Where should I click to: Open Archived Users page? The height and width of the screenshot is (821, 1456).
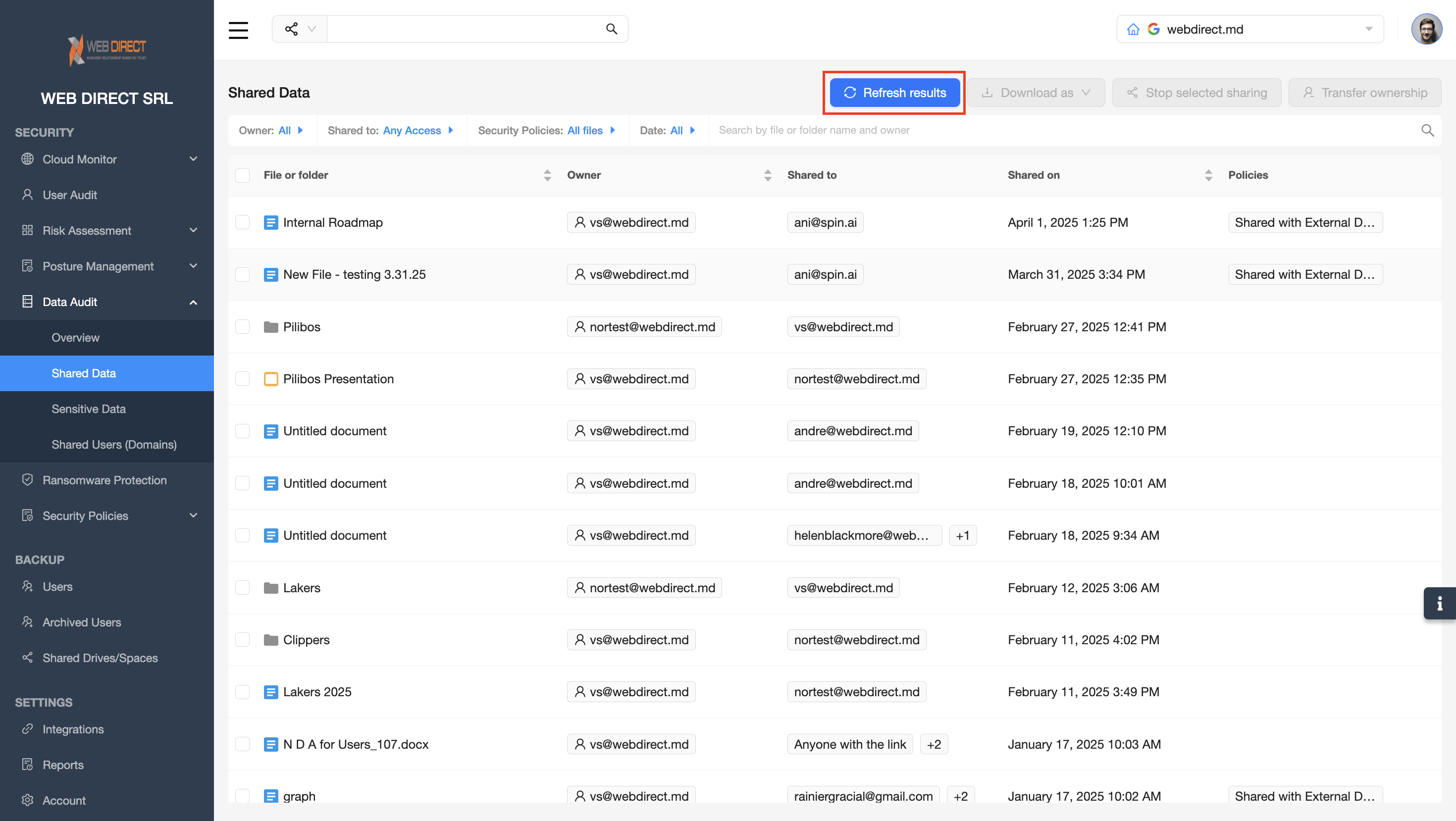(x=107, y=622)
